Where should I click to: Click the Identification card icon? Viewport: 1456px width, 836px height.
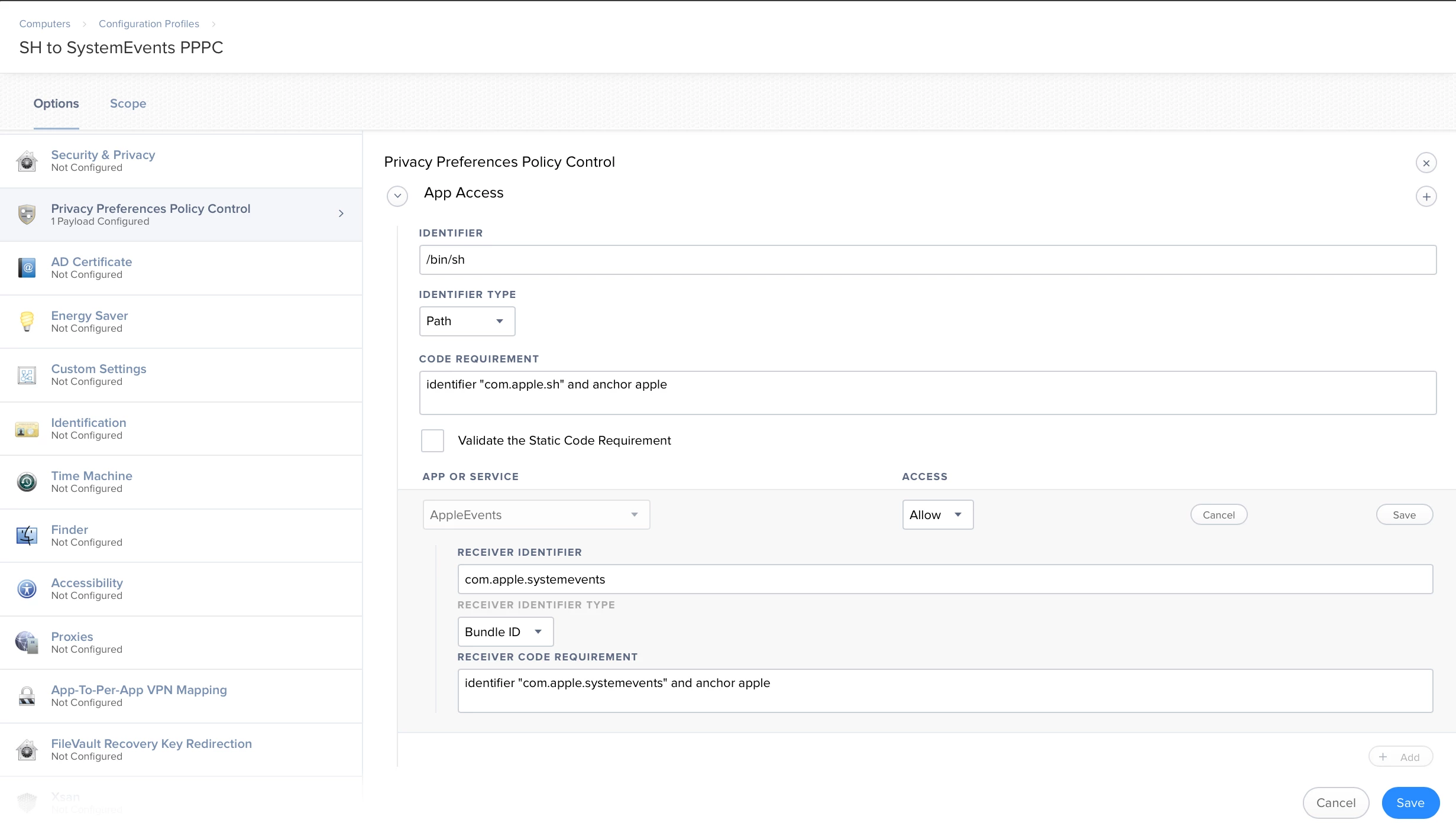[x=27, y=429]
